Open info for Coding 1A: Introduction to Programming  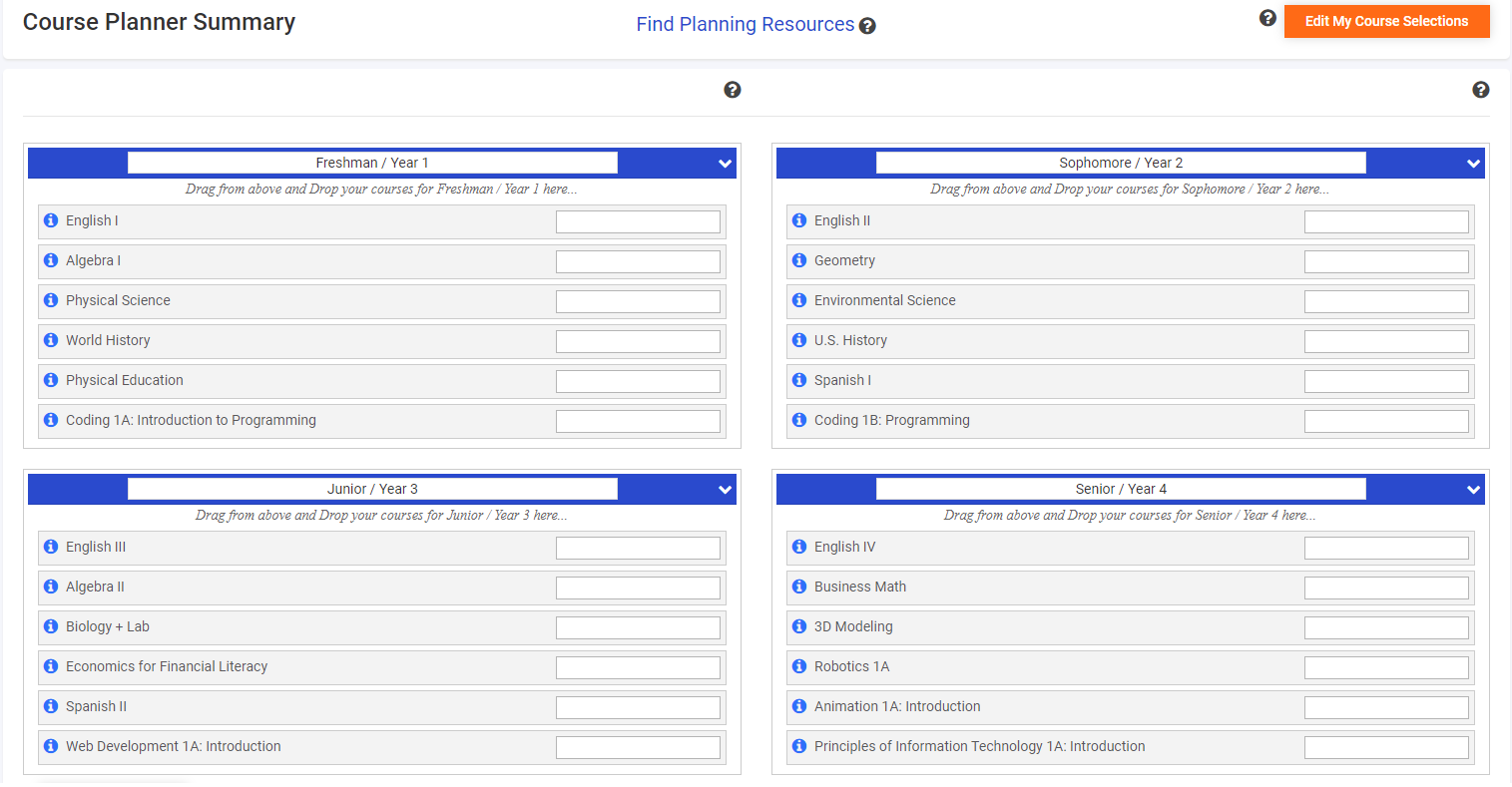click(51, 420)
